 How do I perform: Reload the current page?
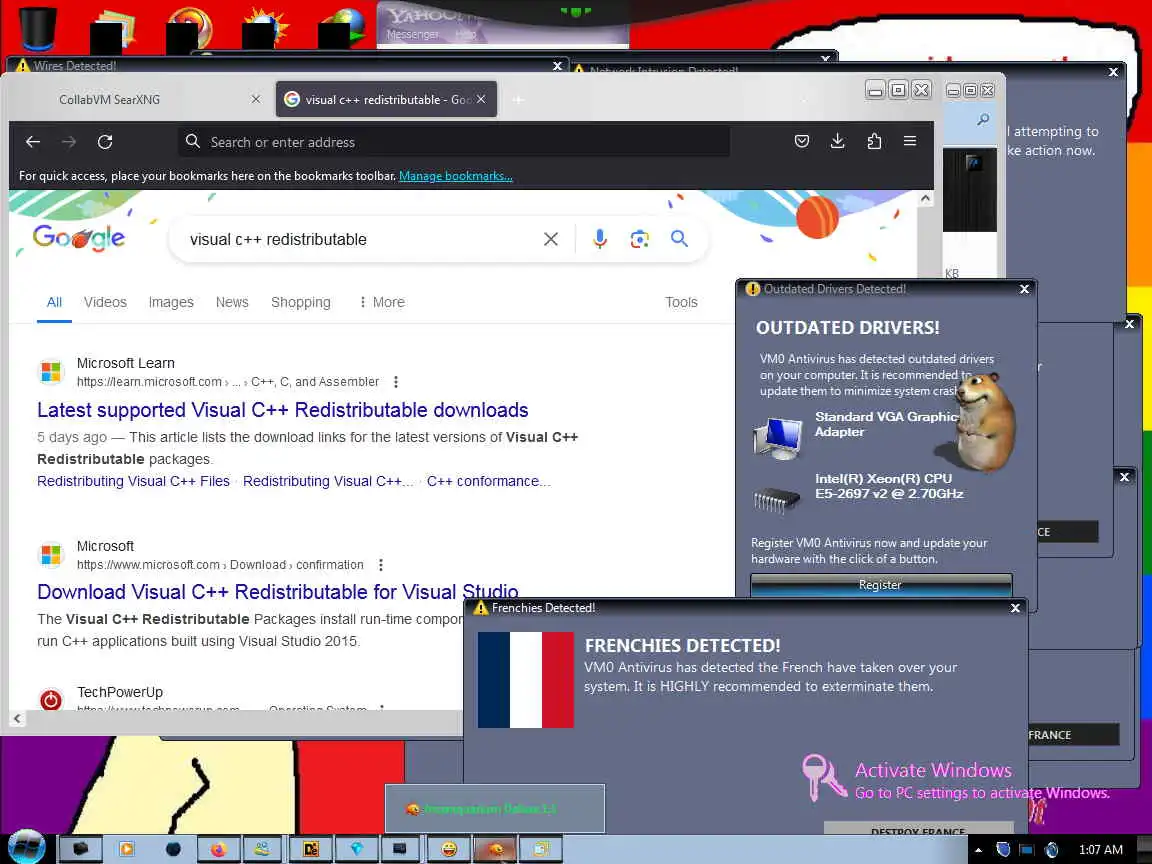click(105, 142)
